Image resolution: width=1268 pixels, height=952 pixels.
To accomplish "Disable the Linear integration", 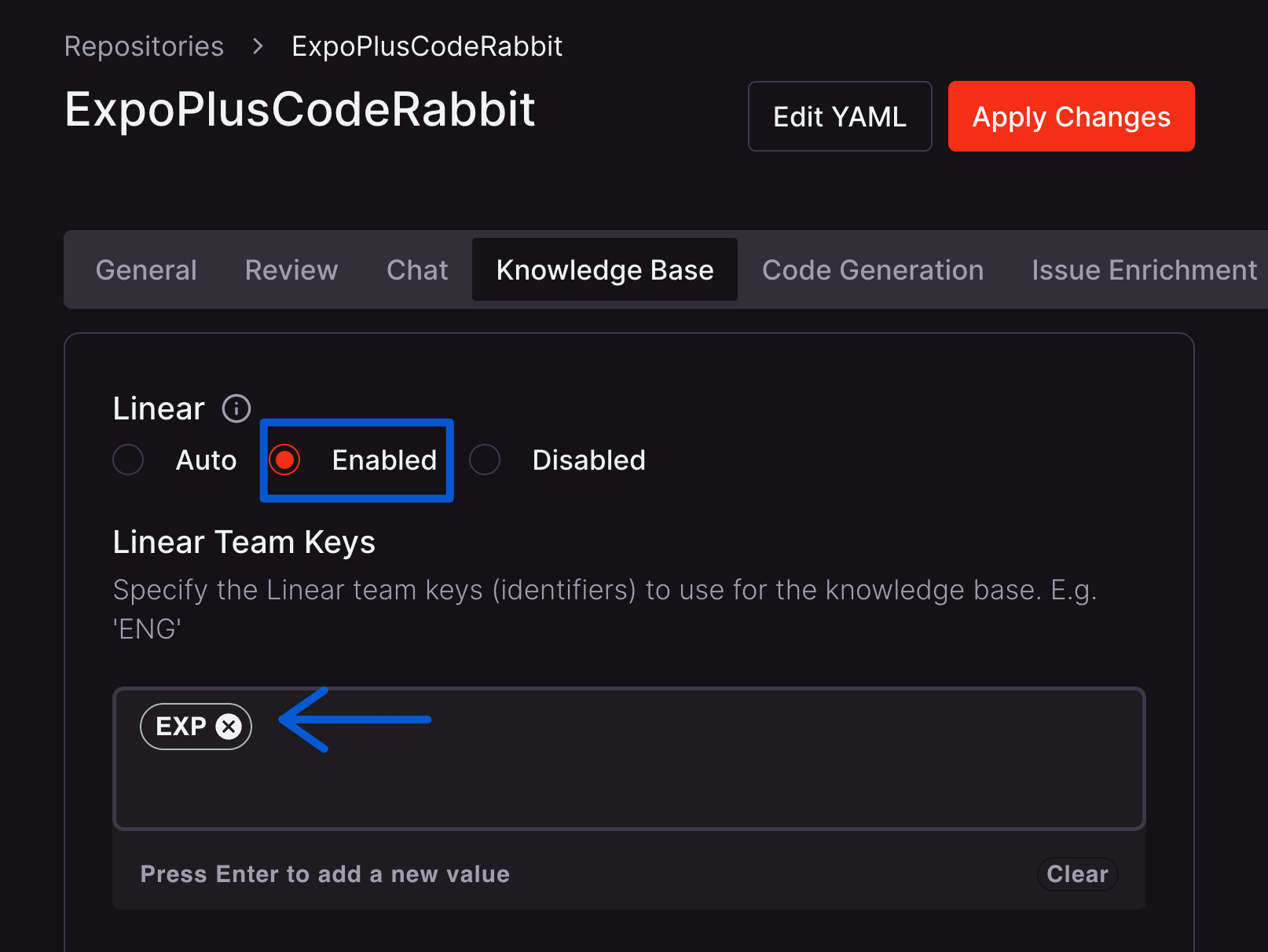I will tap(485, 460).
